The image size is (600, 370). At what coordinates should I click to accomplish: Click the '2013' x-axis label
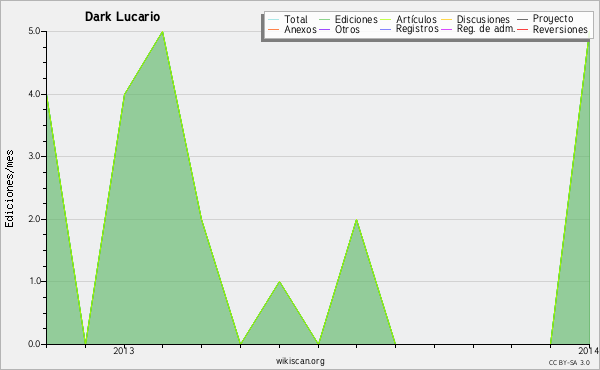[x=124, y=351]
